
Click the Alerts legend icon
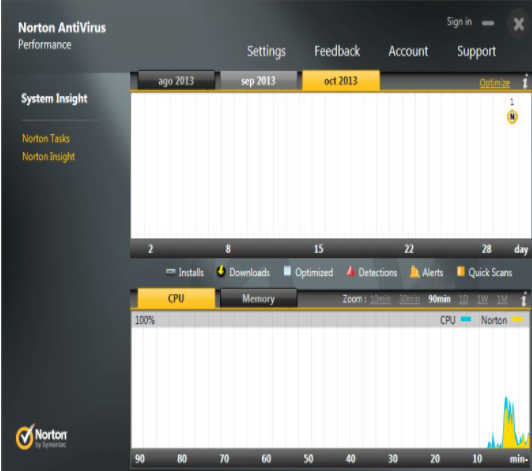415,271
